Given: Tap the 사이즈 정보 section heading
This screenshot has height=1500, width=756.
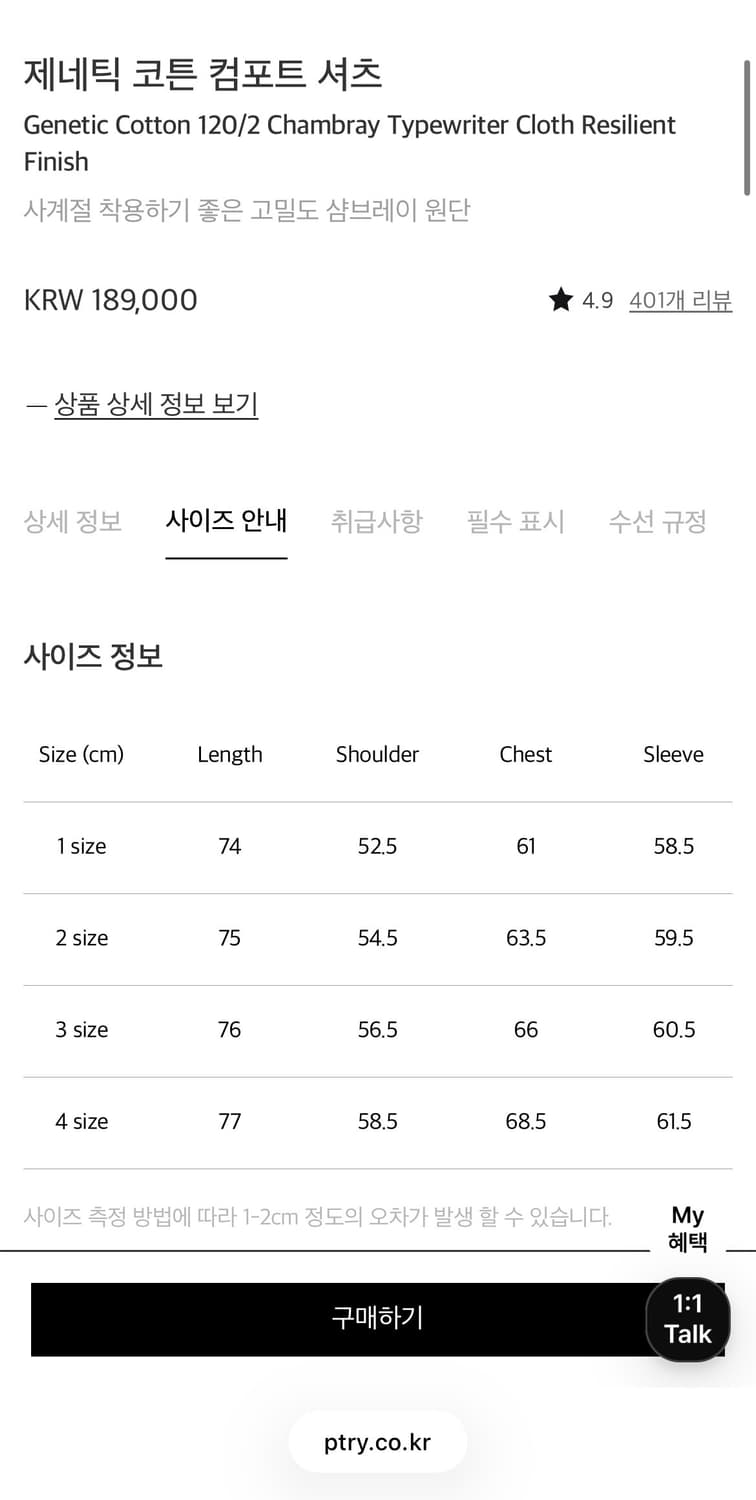Looking at the screenshot, I should coord(93,655).
